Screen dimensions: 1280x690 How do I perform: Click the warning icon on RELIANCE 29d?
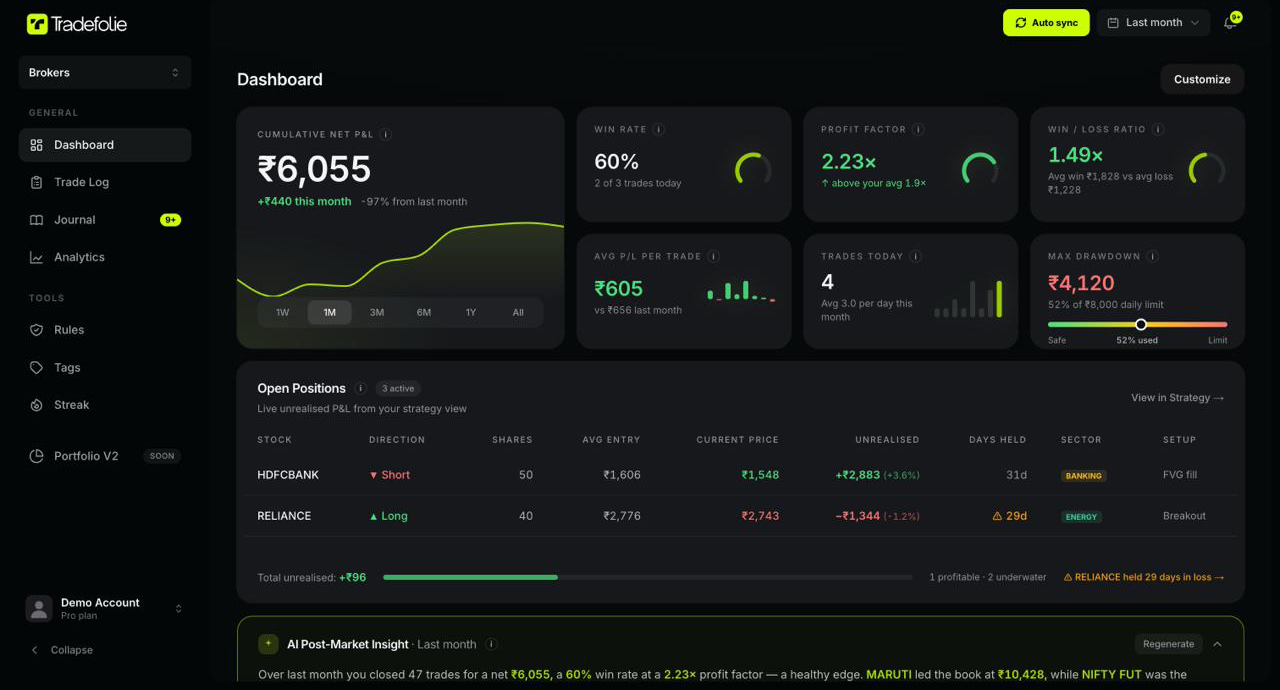tap(997, 516)
